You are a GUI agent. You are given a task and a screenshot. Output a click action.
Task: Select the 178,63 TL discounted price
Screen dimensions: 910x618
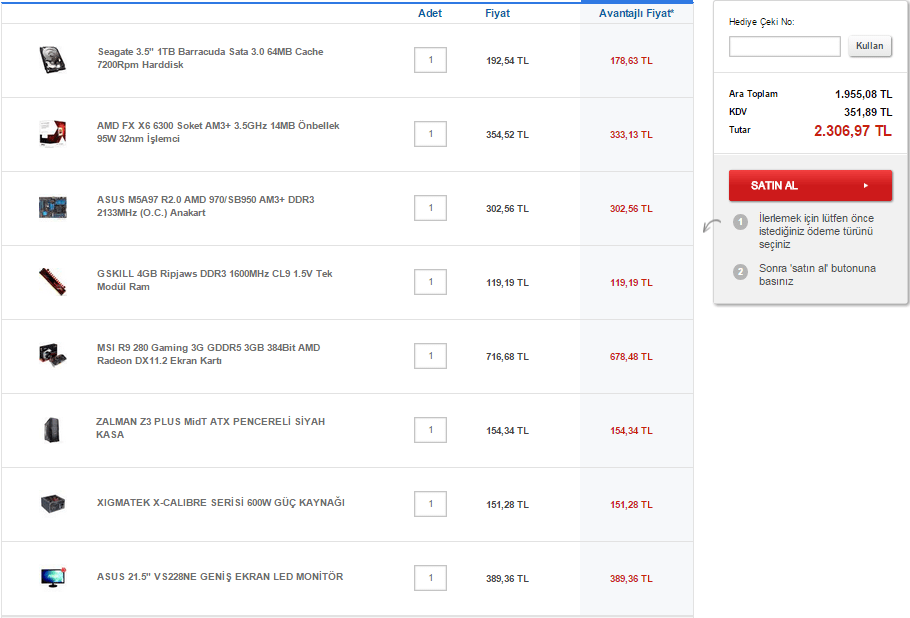point(631,61)
